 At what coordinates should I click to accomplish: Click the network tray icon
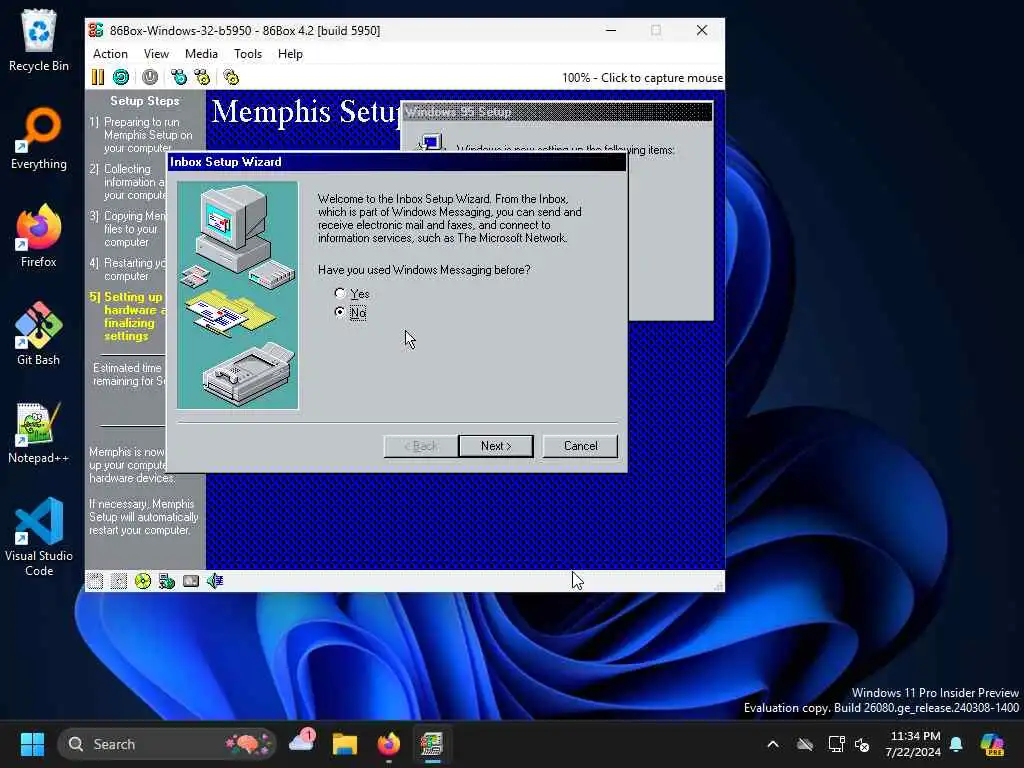point(837,744)
